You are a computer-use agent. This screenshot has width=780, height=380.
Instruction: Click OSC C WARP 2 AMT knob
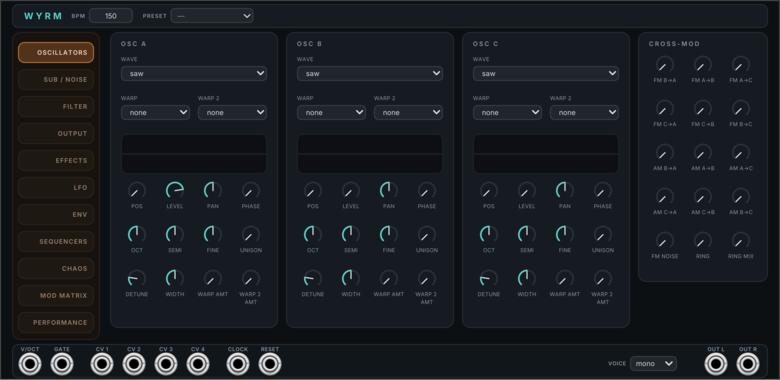tap(603, 279)
